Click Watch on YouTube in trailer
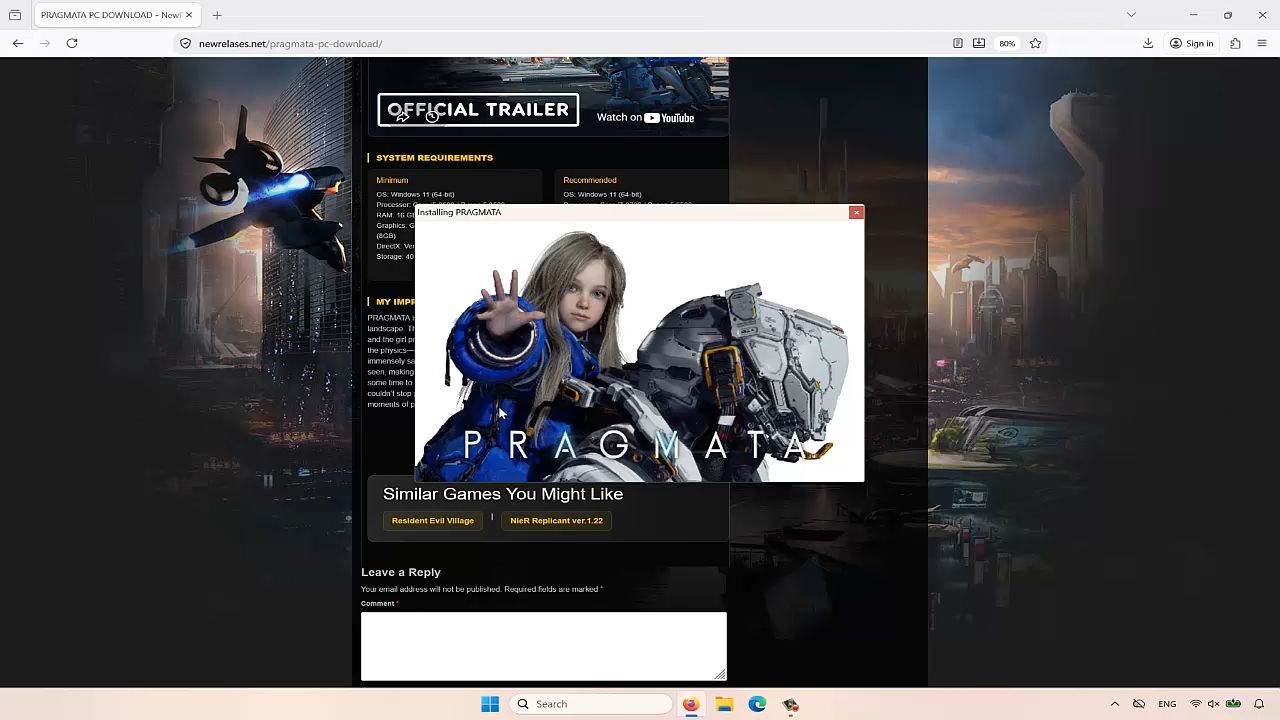 [x=645, y=117]
